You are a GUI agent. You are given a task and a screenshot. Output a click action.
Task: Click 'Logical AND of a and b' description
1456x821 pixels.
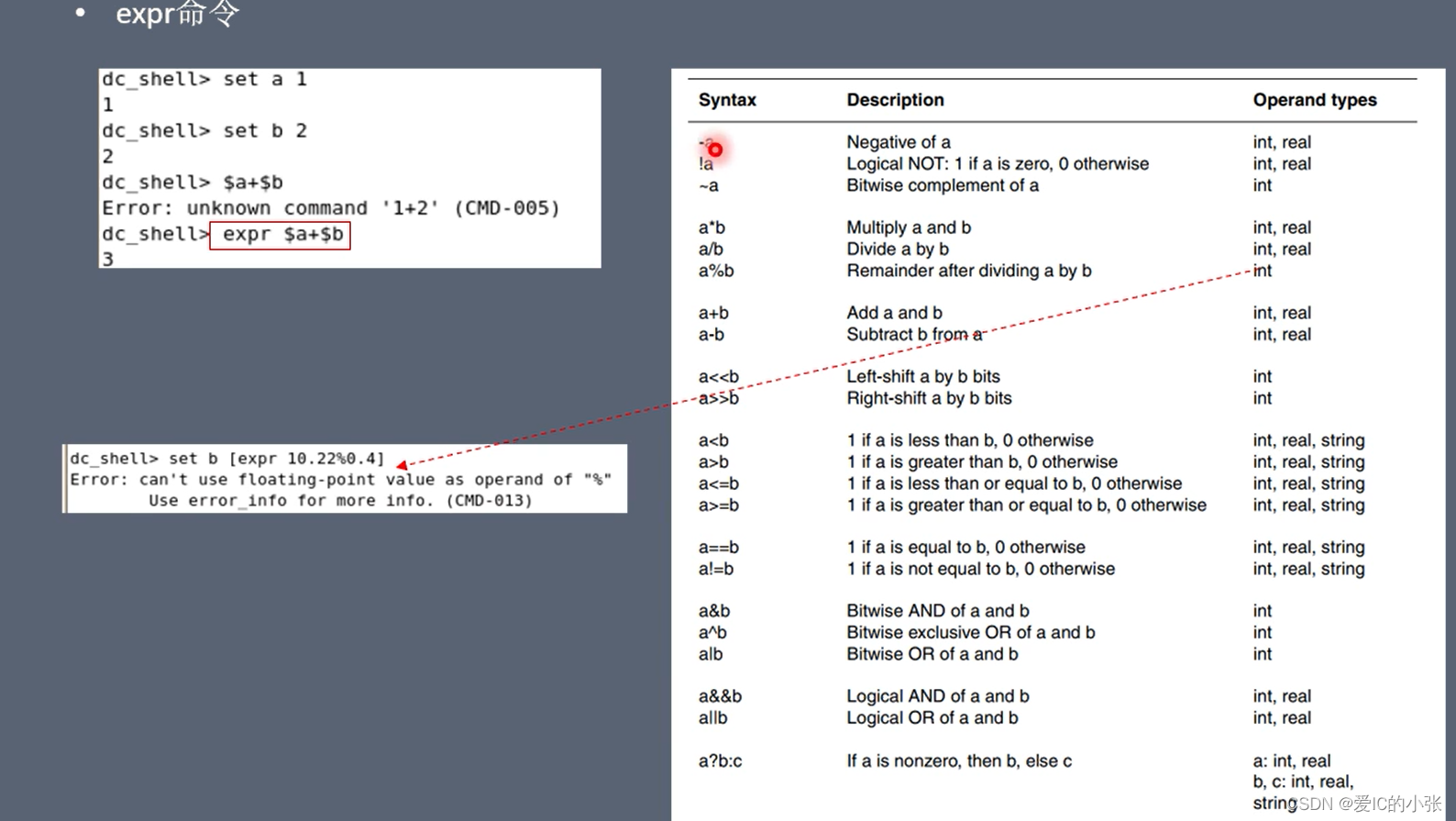tap(938, 697)
